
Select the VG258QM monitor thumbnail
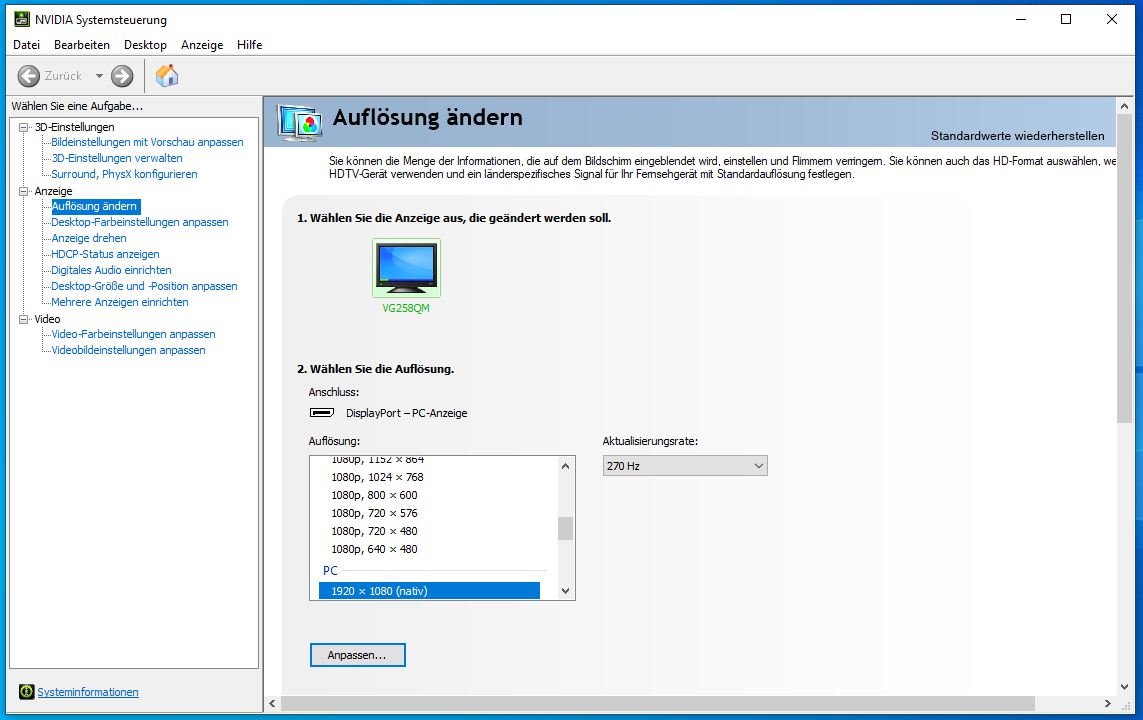click(x=406, y=268)
